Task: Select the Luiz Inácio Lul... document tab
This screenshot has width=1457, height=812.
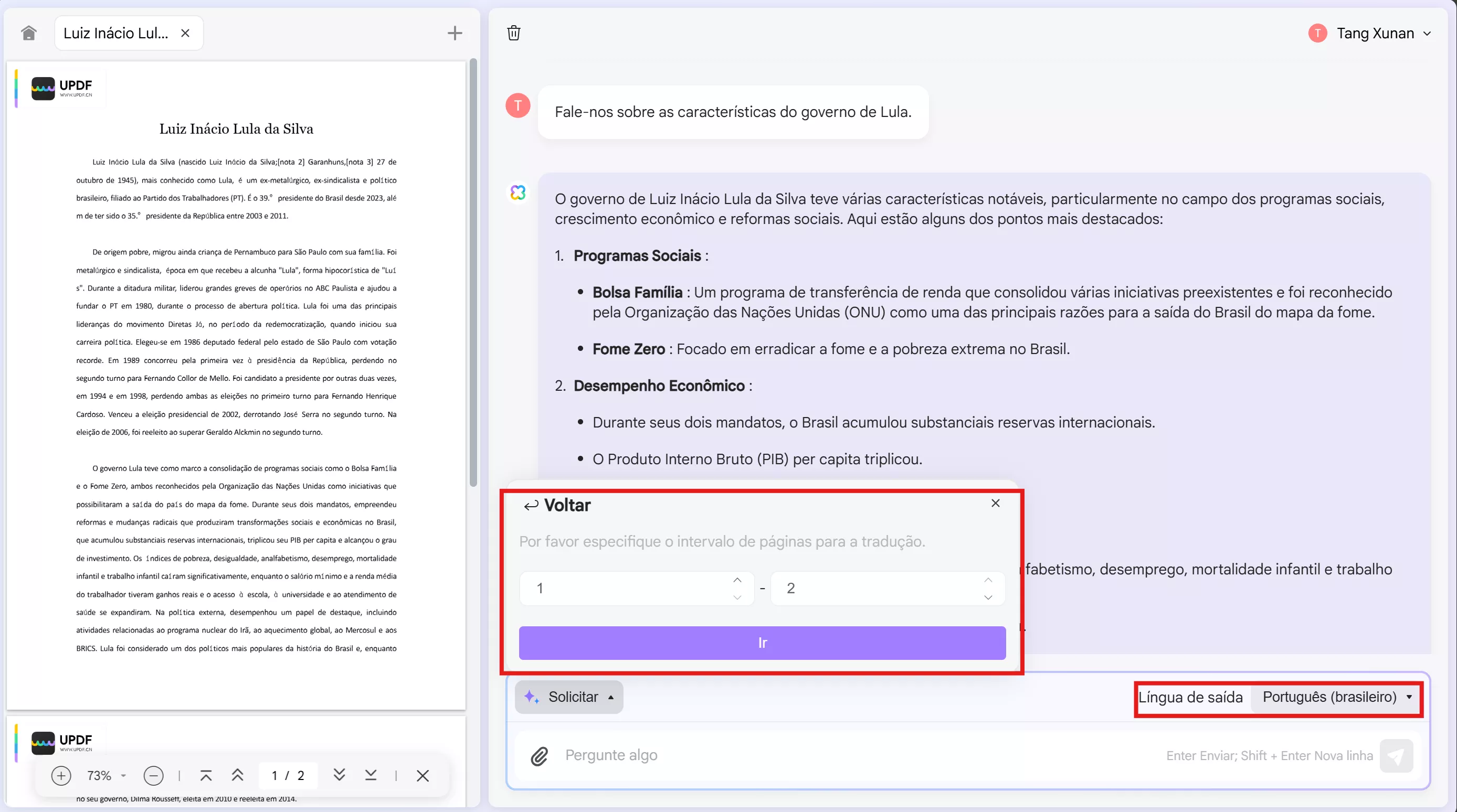Action: point(116,34)
